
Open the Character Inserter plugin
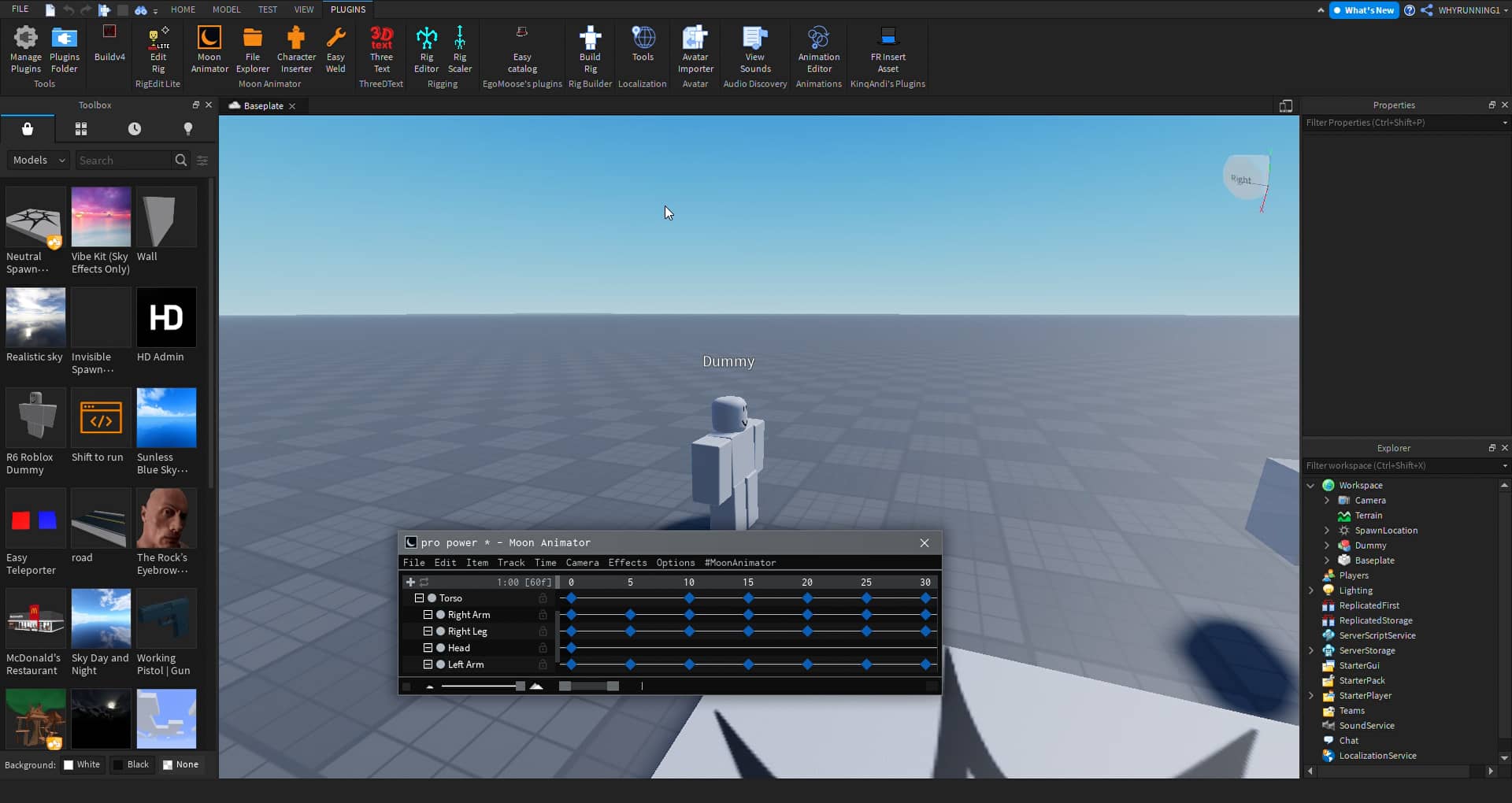click(x=296, y=47)
